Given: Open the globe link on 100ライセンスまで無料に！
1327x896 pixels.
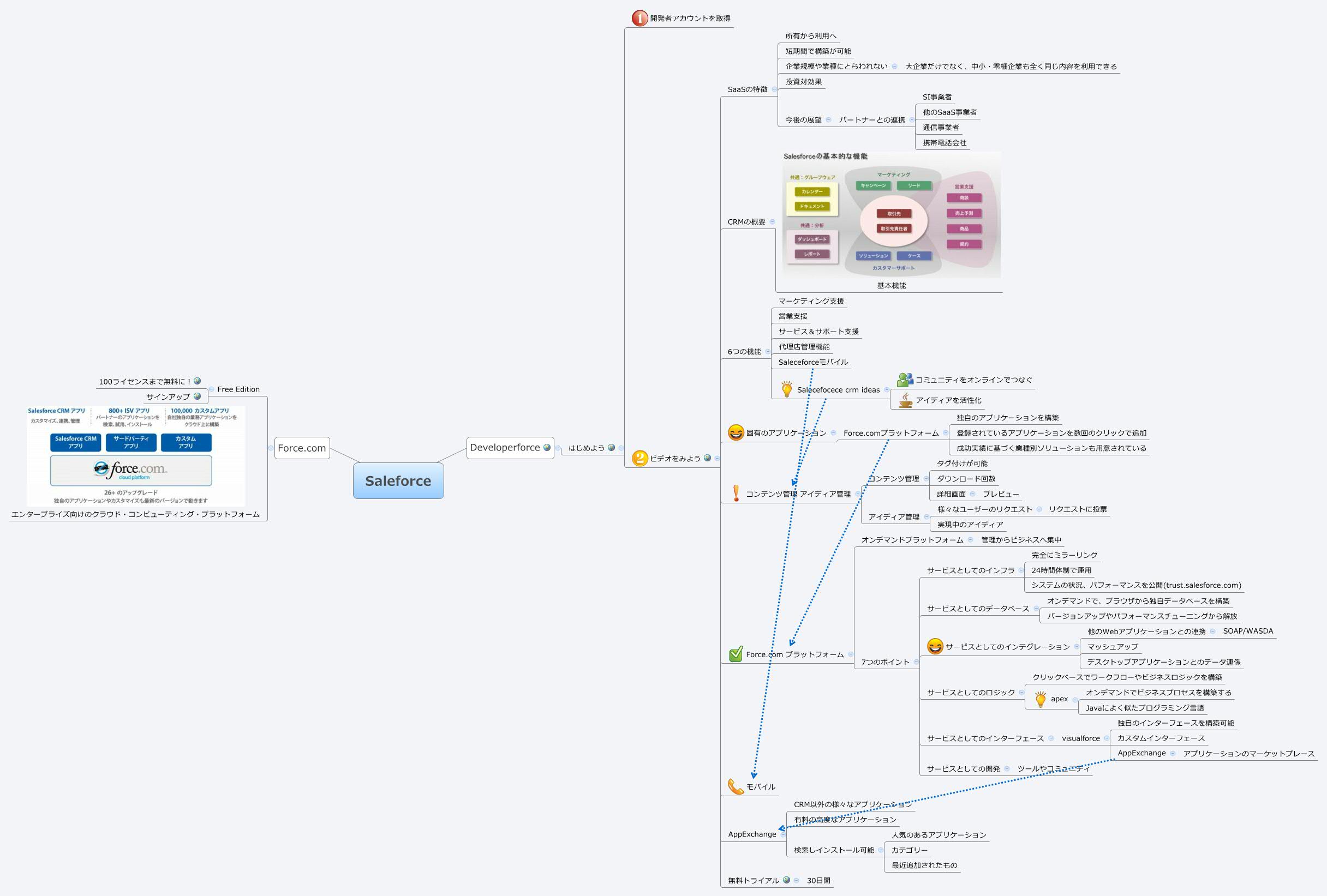Looking at the screenshot, I should tap(197, 381).
